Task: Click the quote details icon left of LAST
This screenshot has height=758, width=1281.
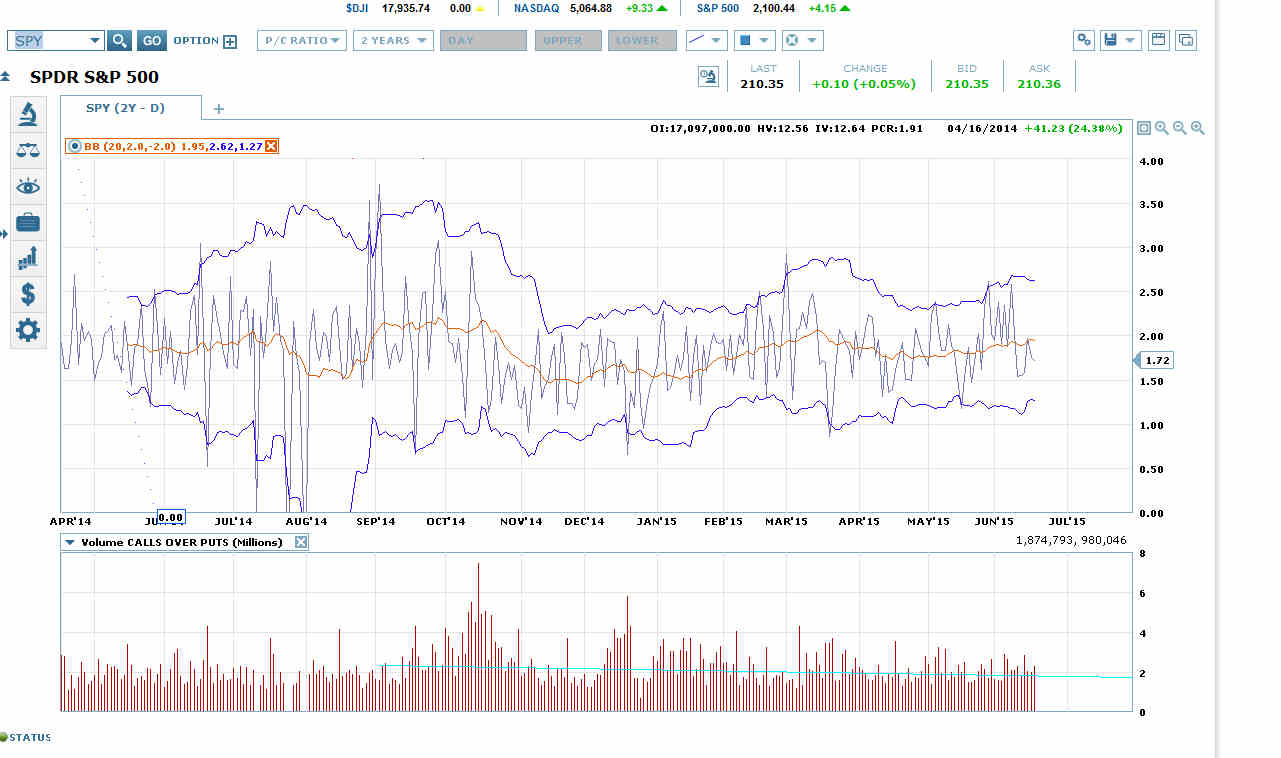Action: coord(708,77)
